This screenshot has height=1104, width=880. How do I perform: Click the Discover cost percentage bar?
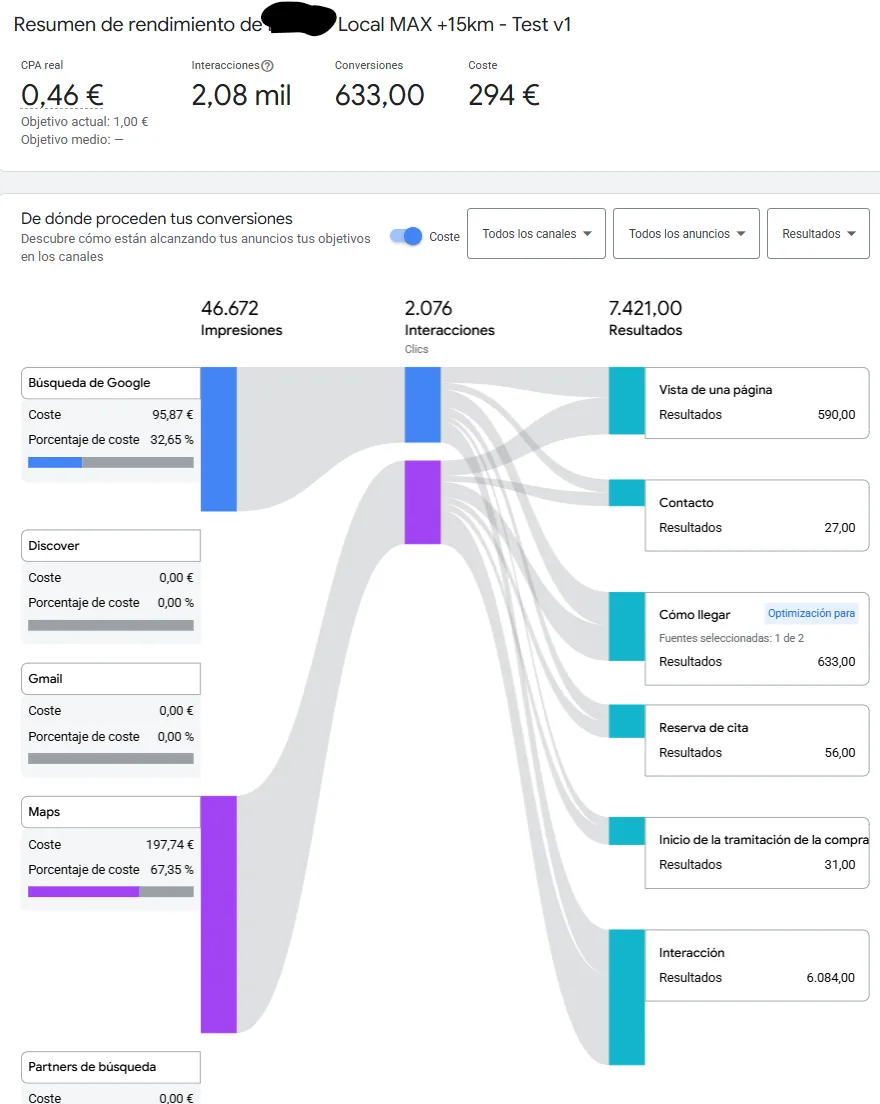(x=111, y=625)
